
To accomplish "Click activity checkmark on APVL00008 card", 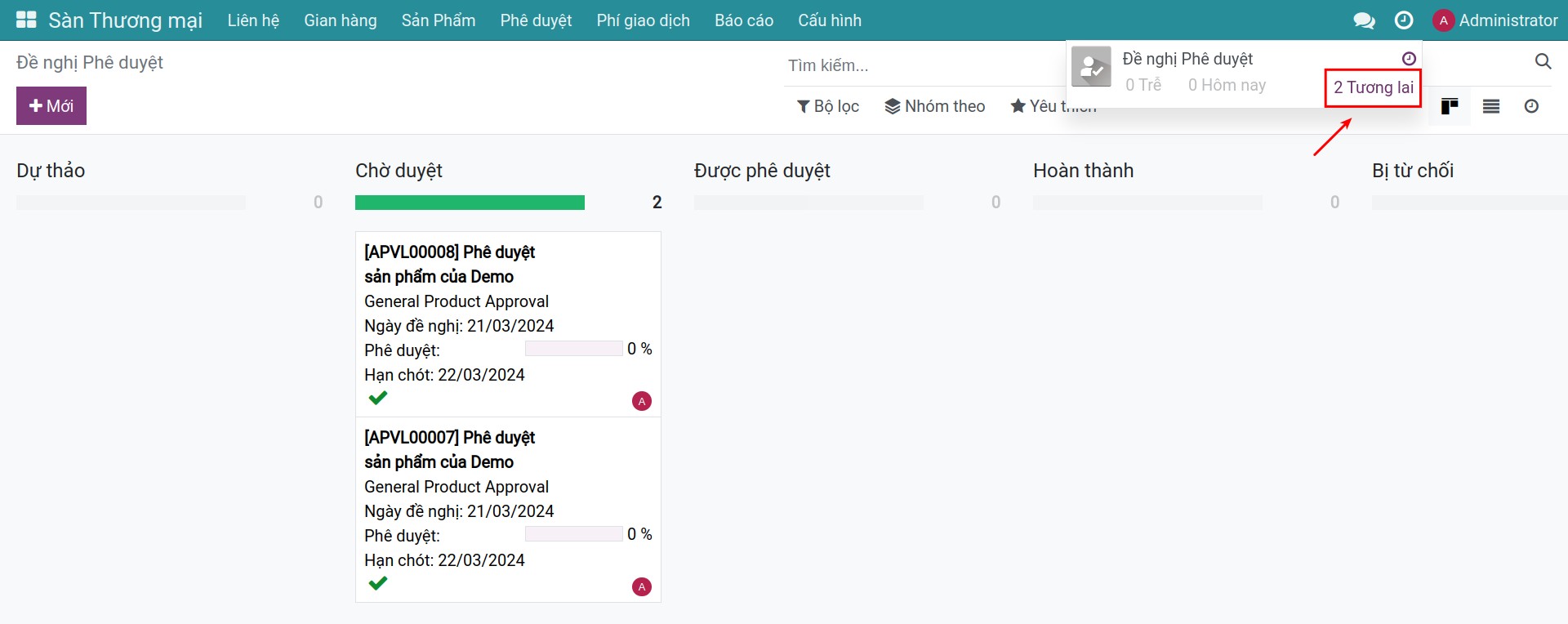I will coord(377,398).
